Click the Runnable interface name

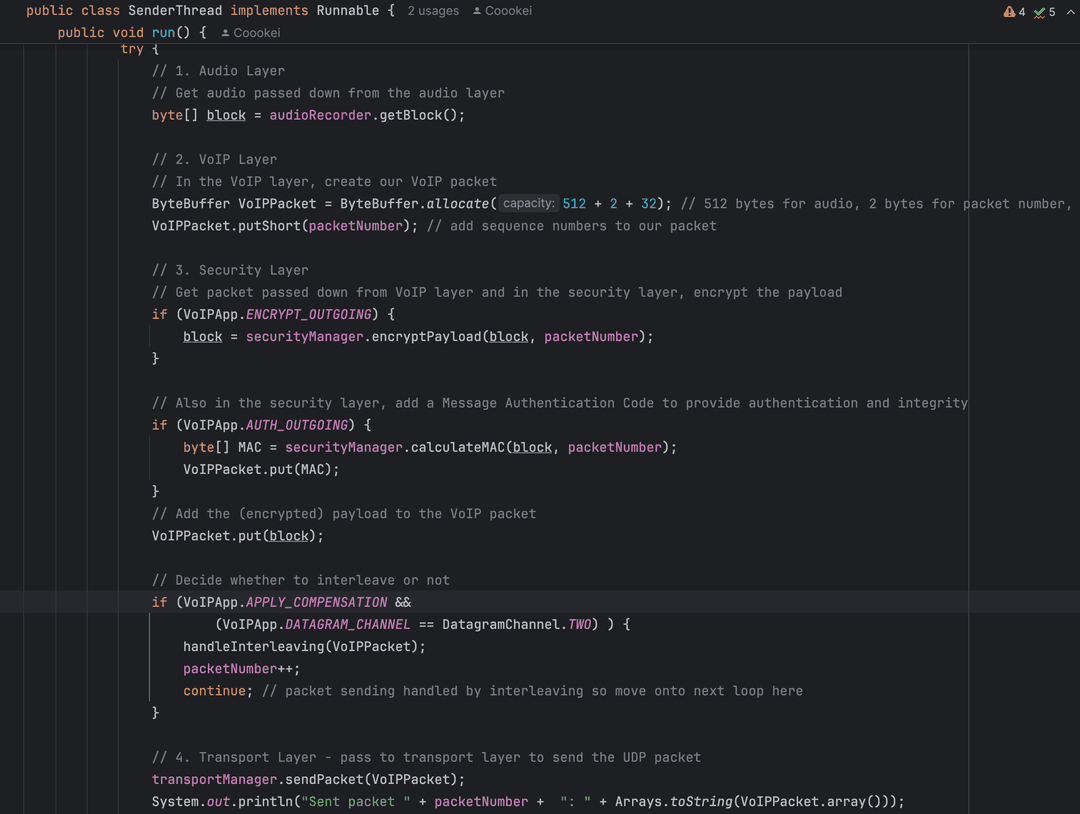(348, 11)
